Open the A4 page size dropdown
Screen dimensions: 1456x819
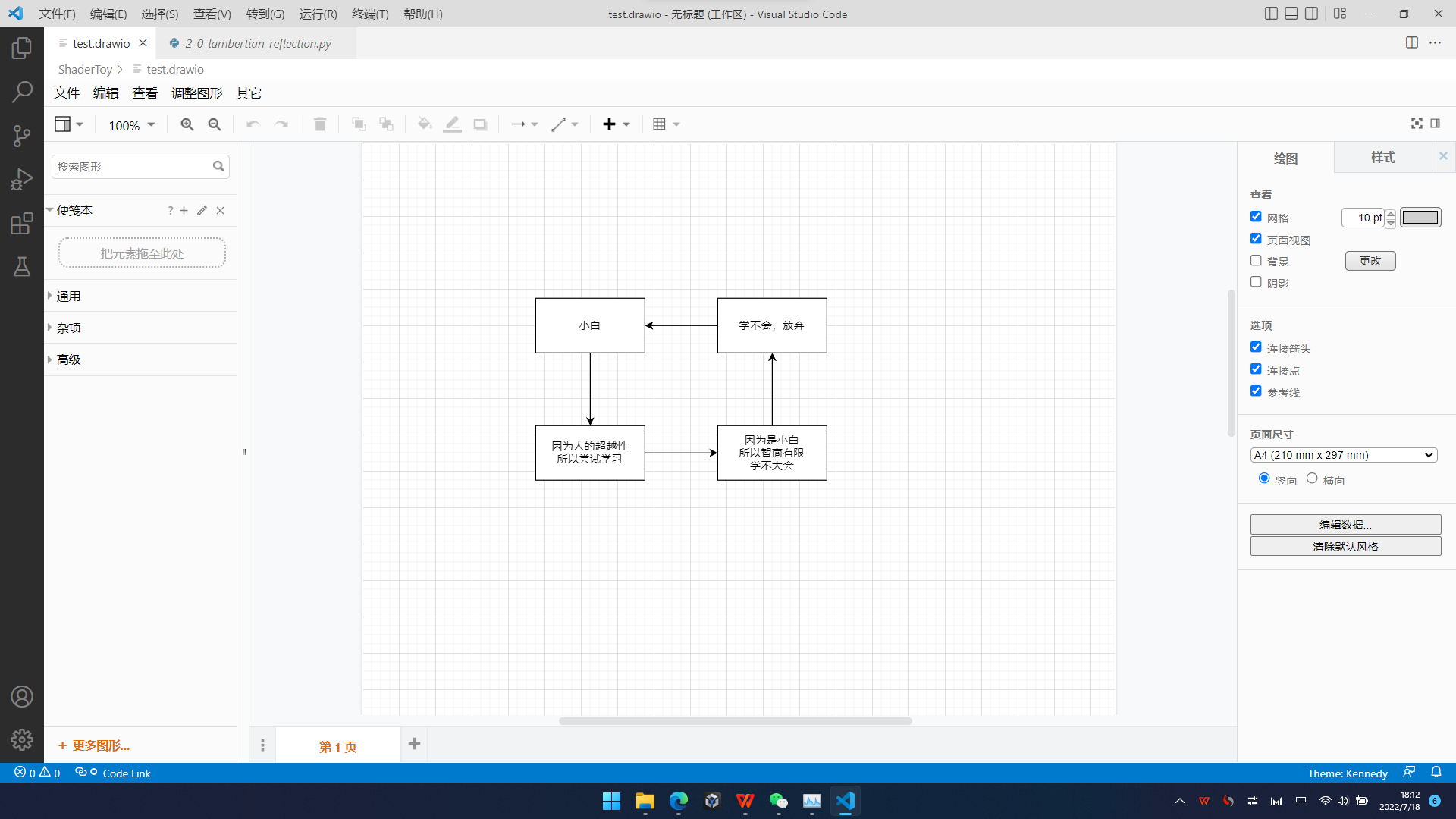(x=1343, y=455)
